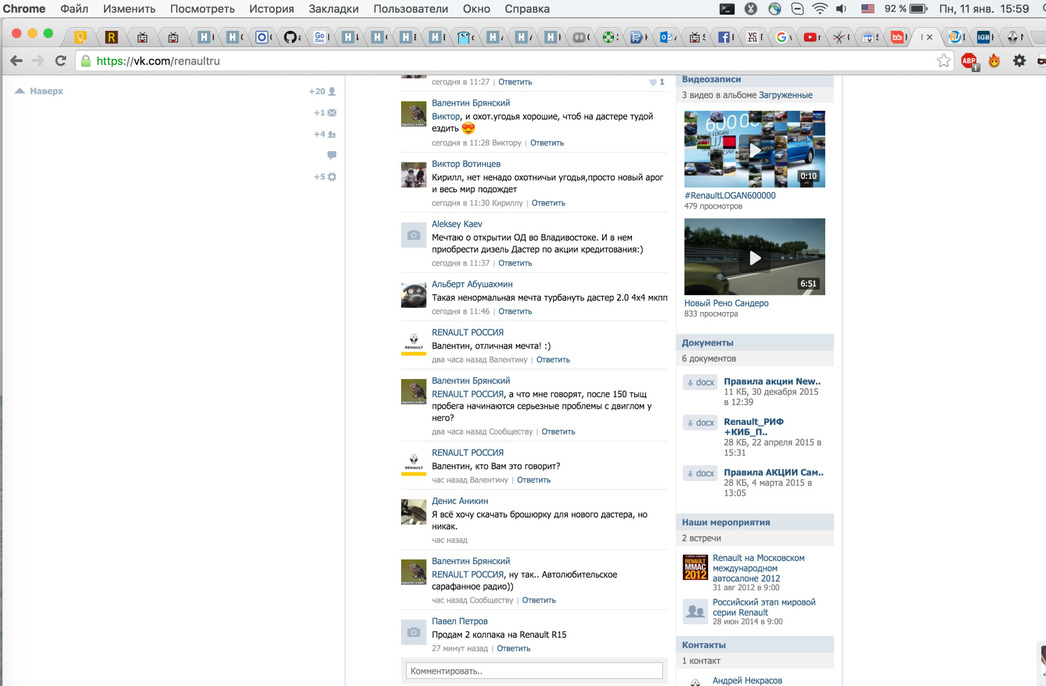Open Денис Аникин's profile link
This screenshot has width=1046, height=686.
tap(460, 501)
